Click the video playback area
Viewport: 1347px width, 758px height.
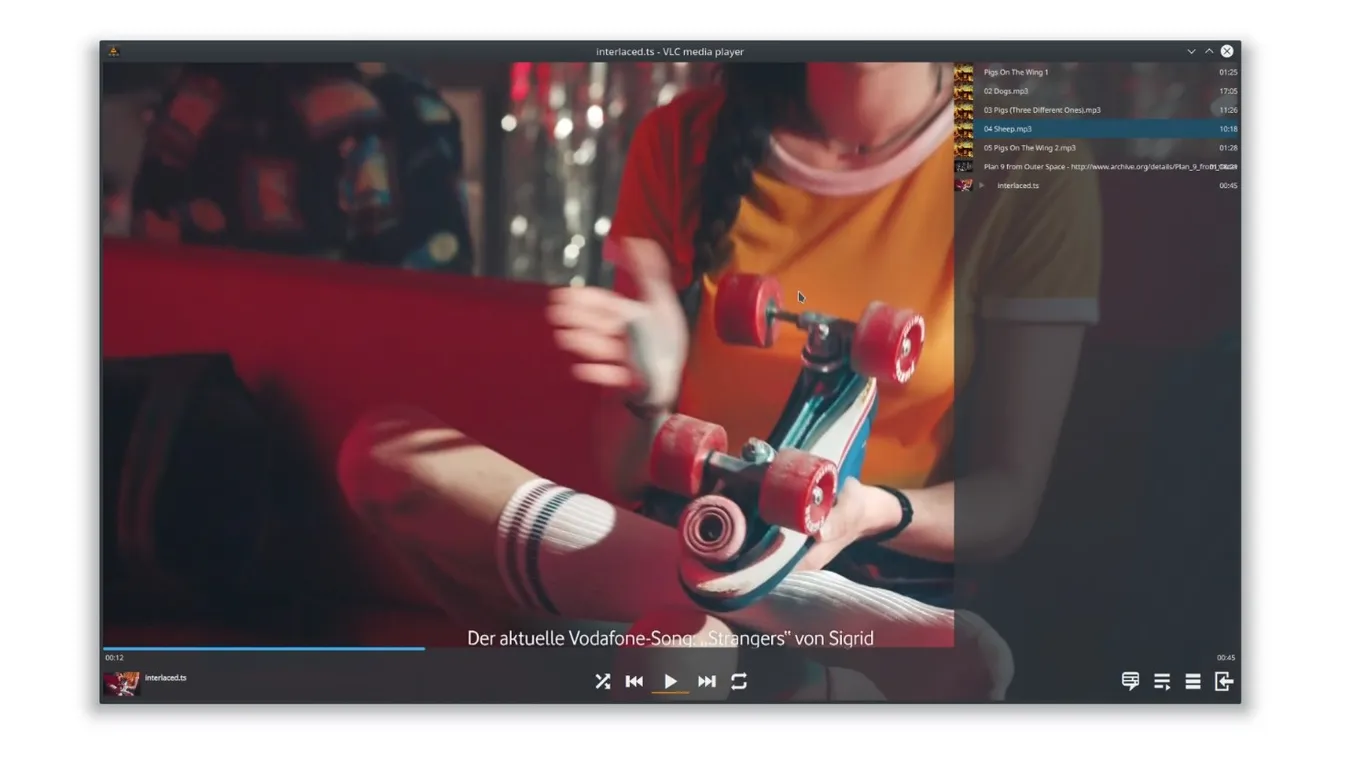(527, 354)
